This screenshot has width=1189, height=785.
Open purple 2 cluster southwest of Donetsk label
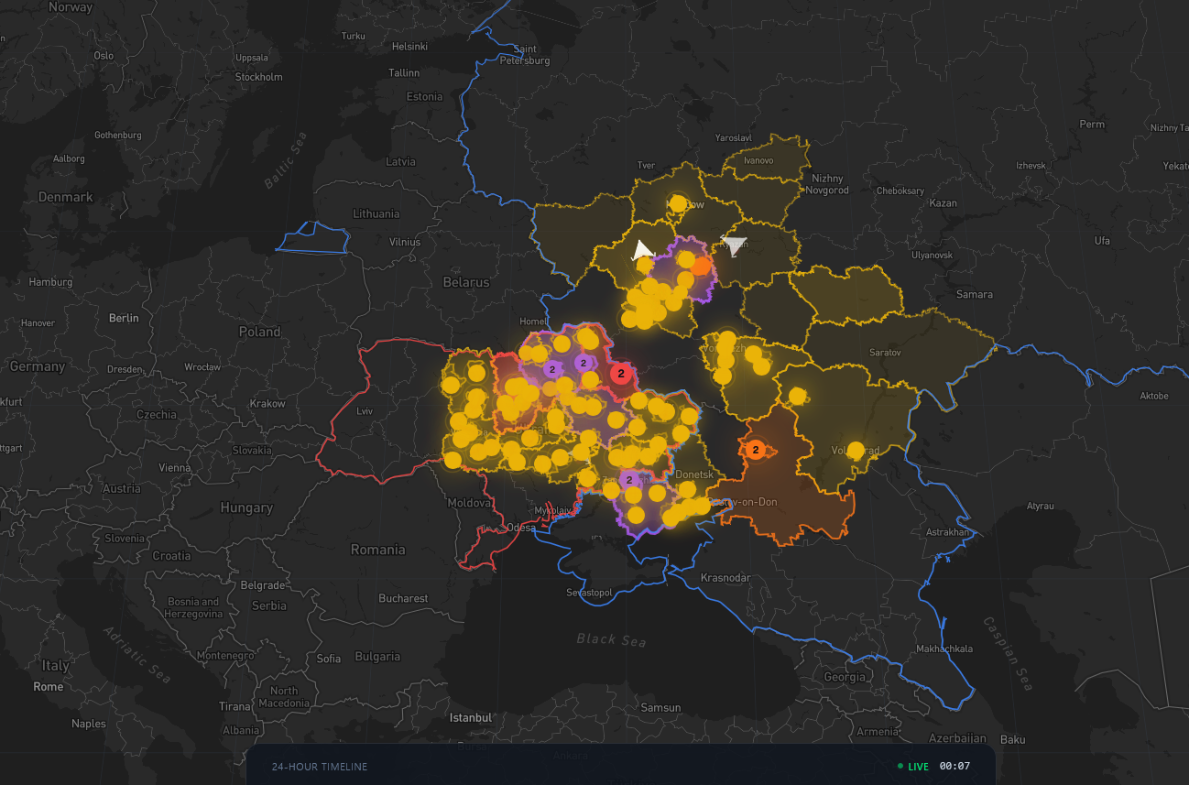[629, 480]
